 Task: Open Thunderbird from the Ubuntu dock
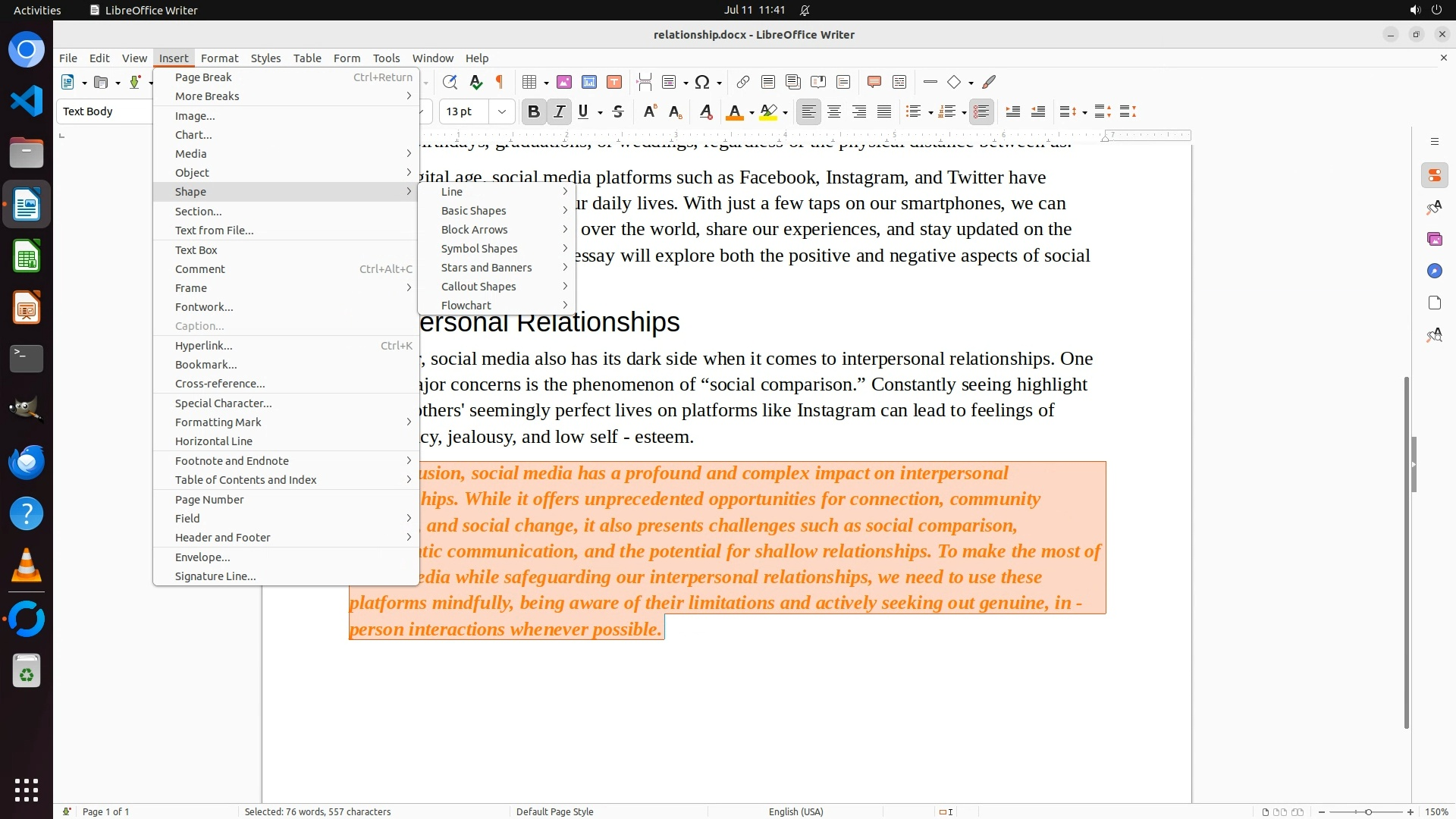point(27,462)
